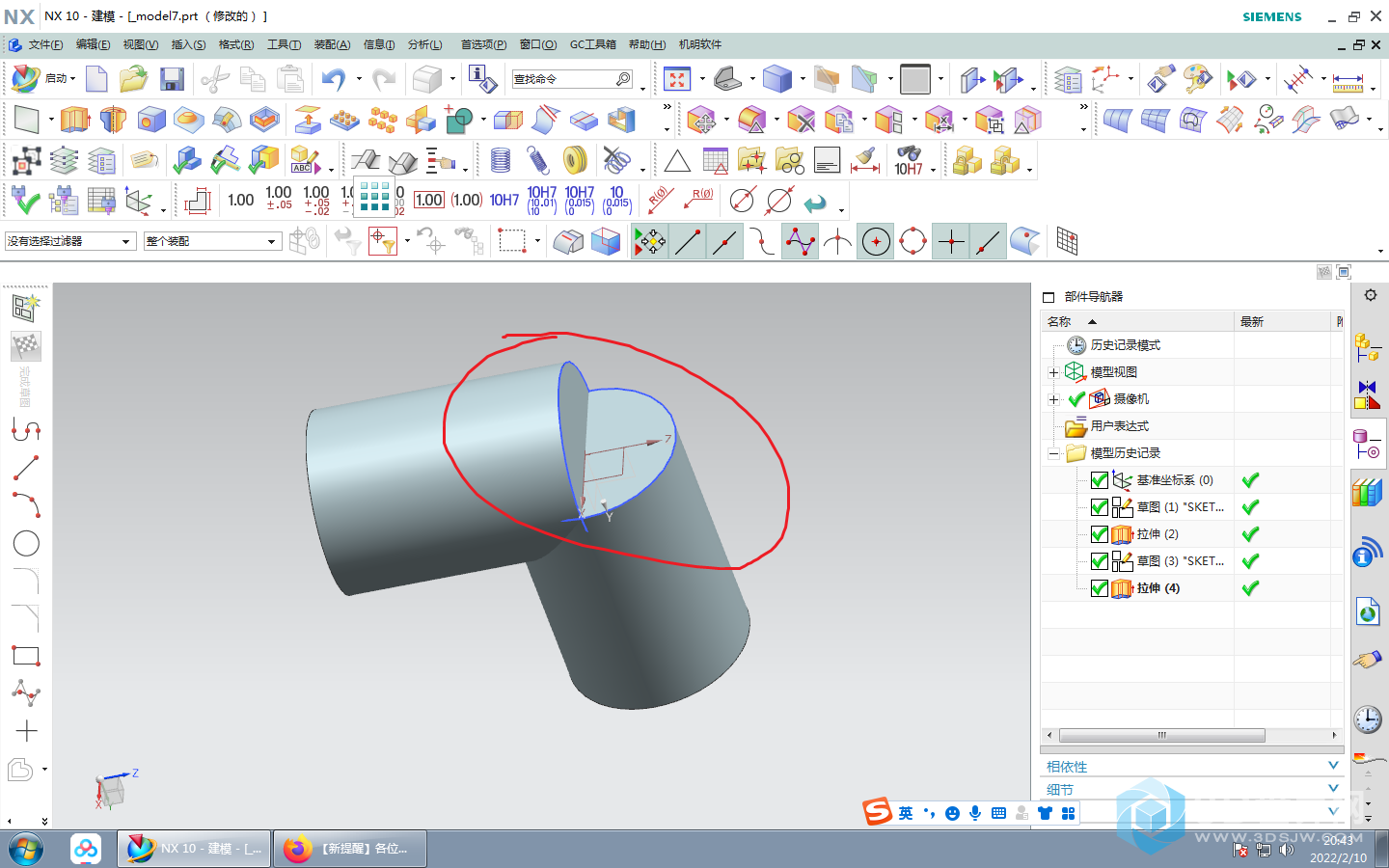The height and width of the screenshot is (868, 1389).
Task: Sort by the 名称 column header
Action: click(1138, 321)
